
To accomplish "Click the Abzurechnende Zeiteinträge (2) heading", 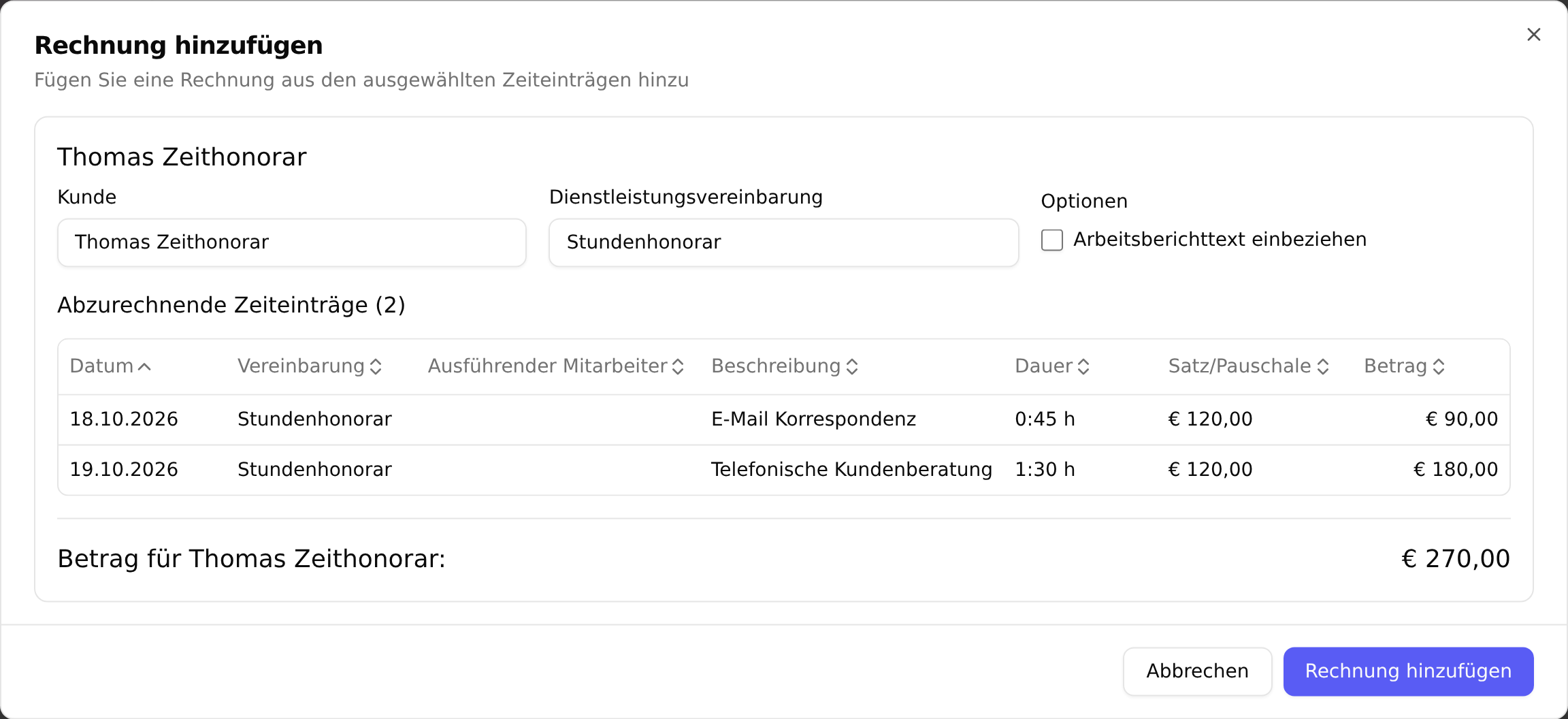I will coord(231,305).
